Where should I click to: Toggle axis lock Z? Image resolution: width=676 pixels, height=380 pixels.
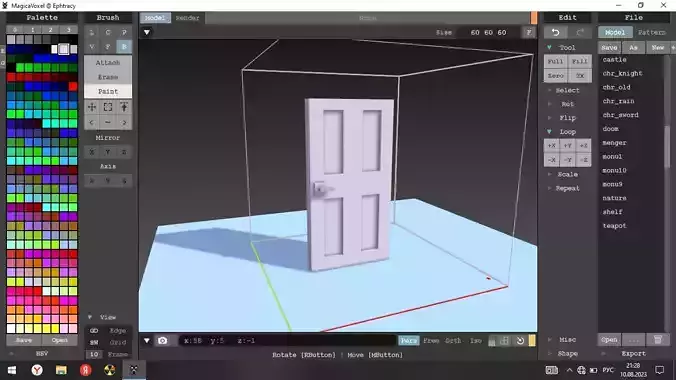(124, 181)
